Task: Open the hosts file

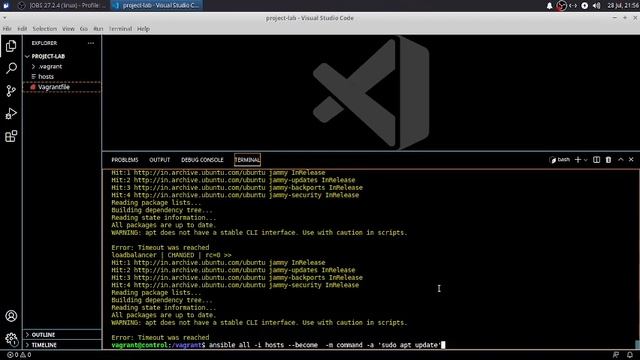Action: point(62,77)
